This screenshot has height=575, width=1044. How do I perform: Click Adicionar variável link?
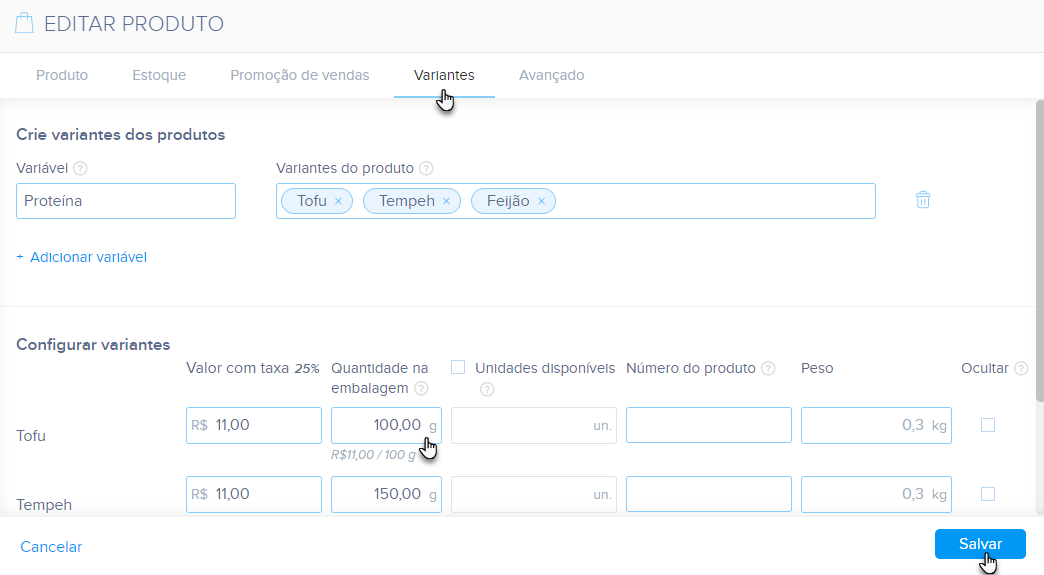click(x=81, y=257)
